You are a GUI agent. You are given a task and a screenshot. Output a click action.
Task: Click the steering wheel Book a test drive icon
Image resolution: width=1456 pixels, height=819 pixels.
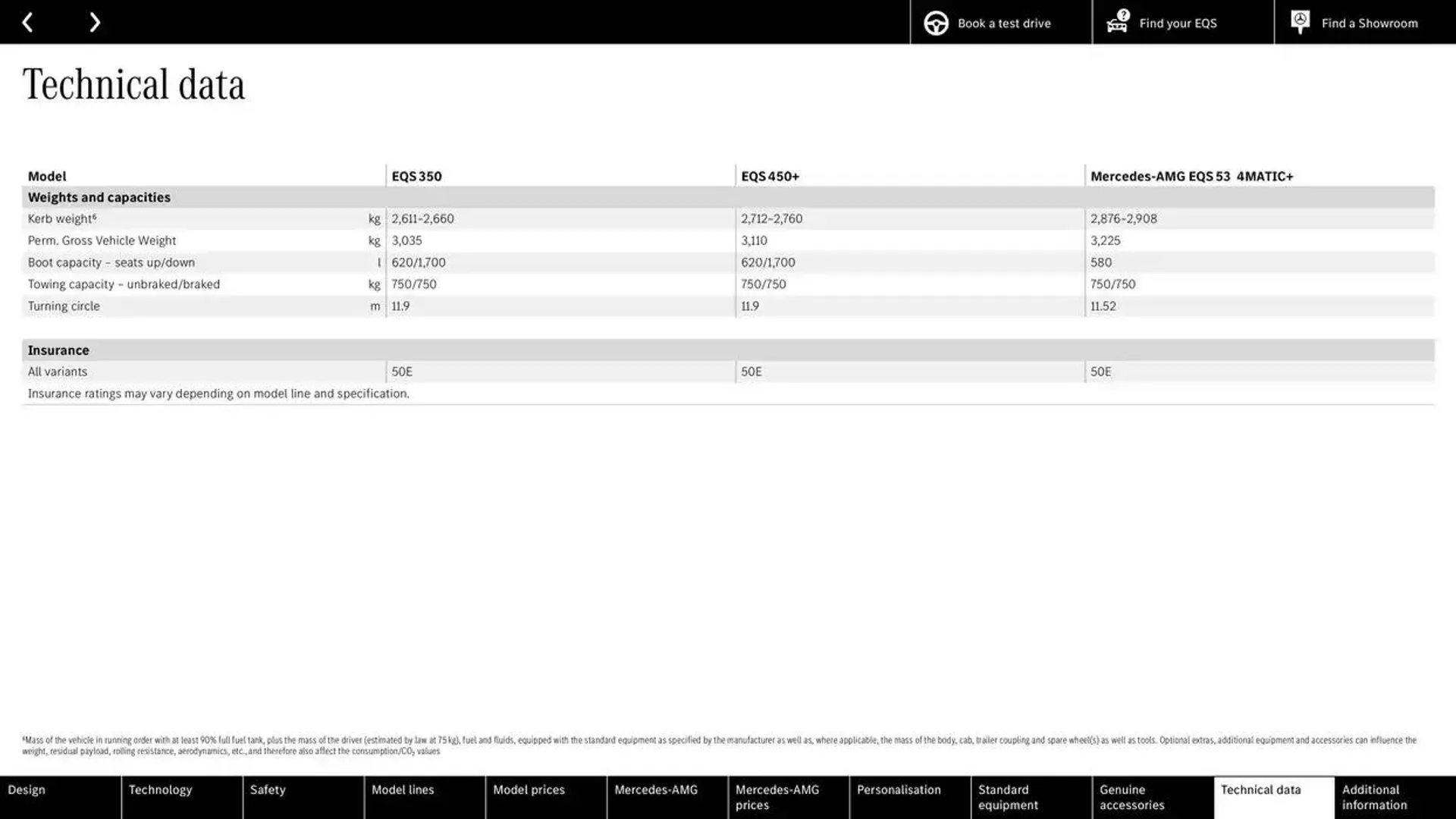point(936,22)
